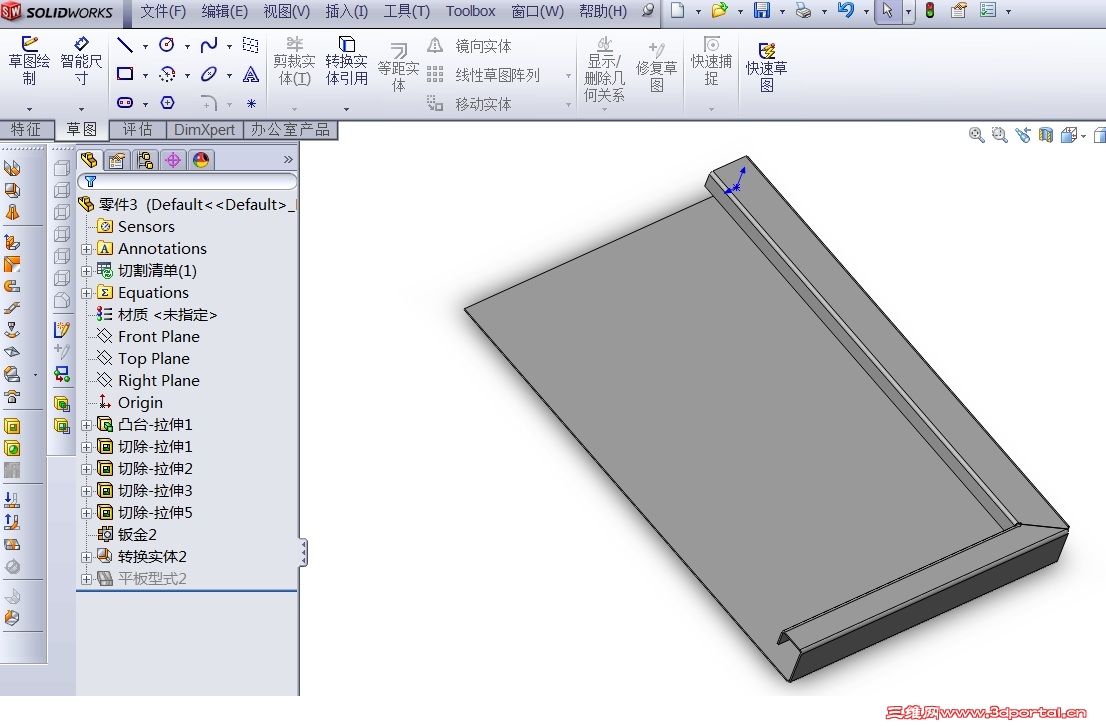This screenshot has width=1106, height=726.
Task: Open the DimXpertManager tab icon
Action: (x=173, y=160)
